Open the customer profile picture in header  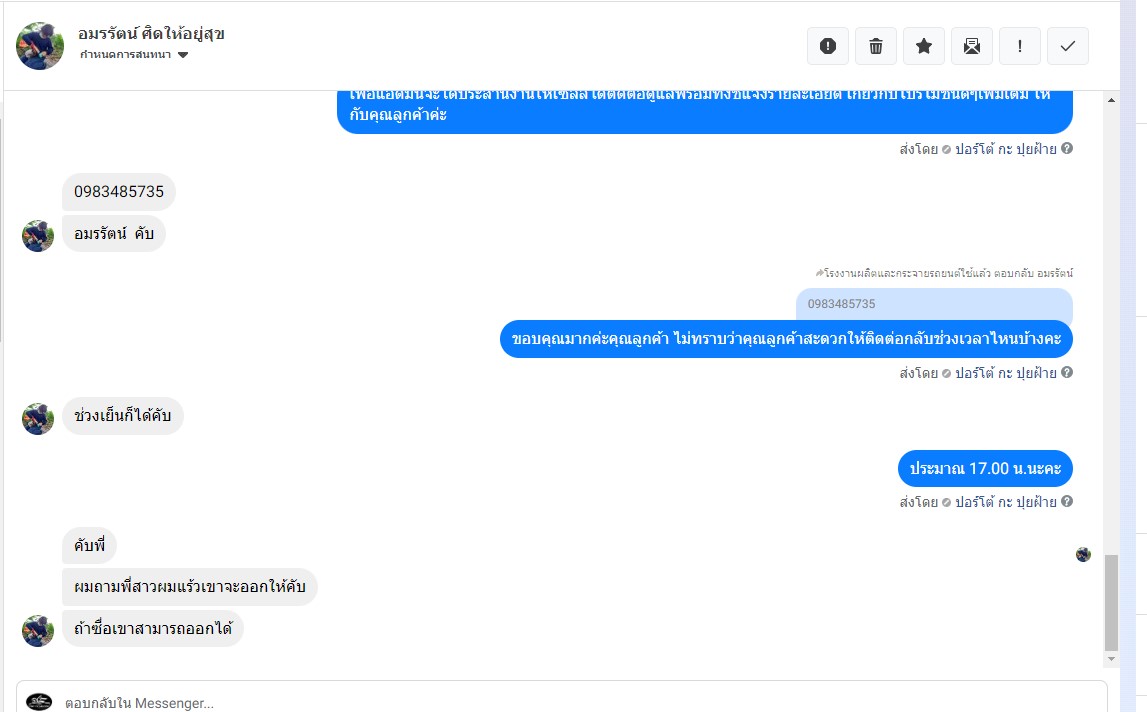click(40, 46)
